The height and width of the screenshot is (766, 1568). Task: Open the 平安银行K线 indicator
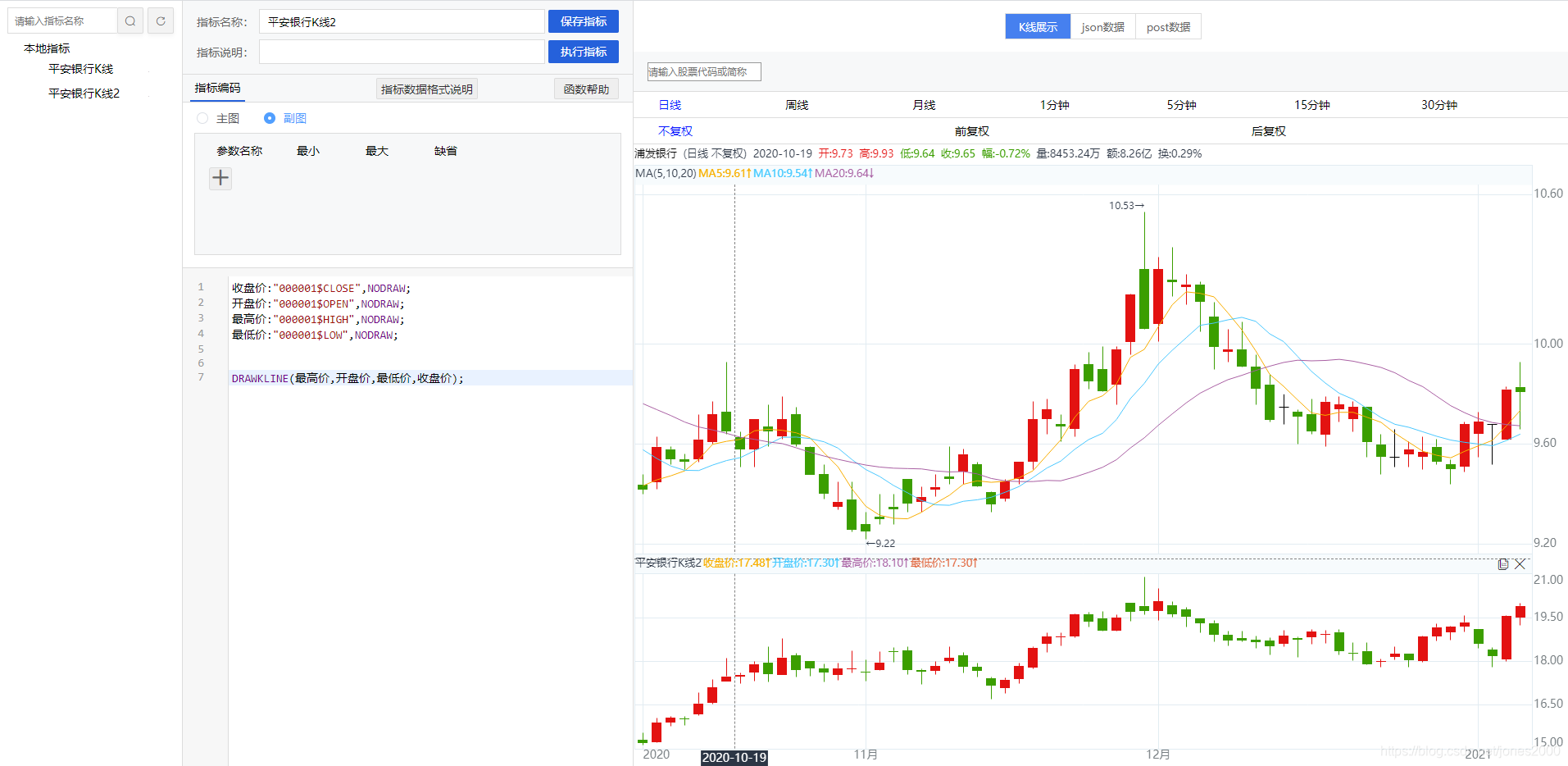coord(80,69)
